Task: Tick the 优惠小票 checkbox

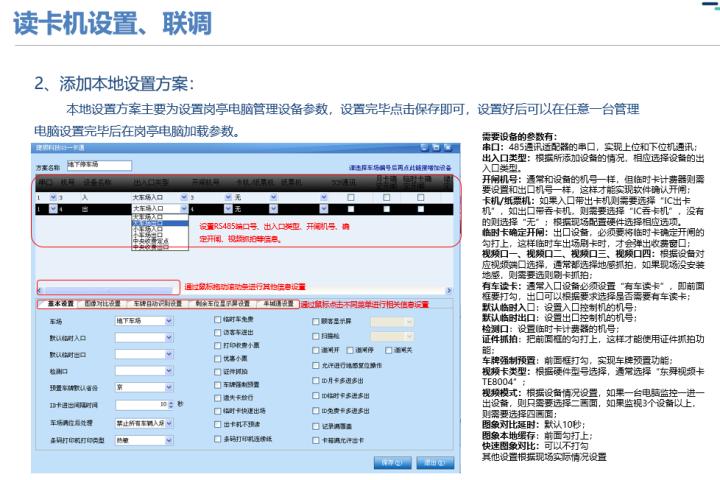Action: 218,358
